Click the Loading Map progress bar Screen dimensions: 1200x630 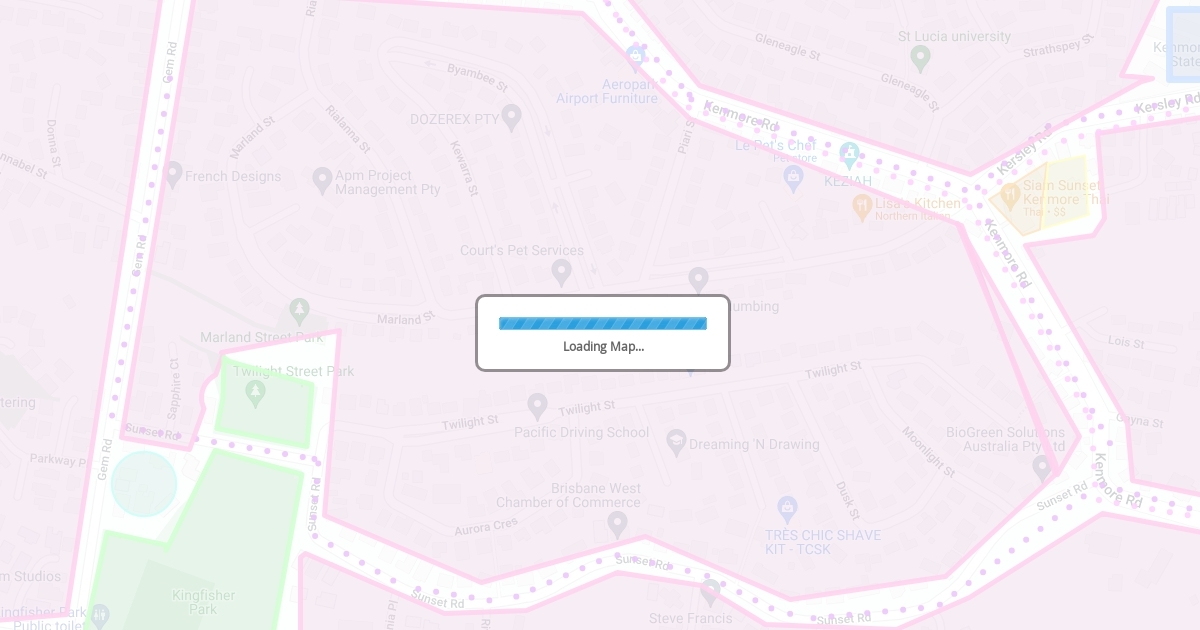pos(603,323)
